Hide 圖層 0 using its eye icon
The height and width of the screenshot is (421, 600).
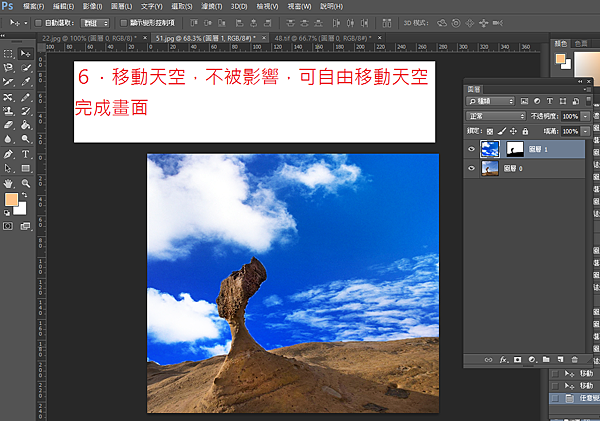pos(471,168)
